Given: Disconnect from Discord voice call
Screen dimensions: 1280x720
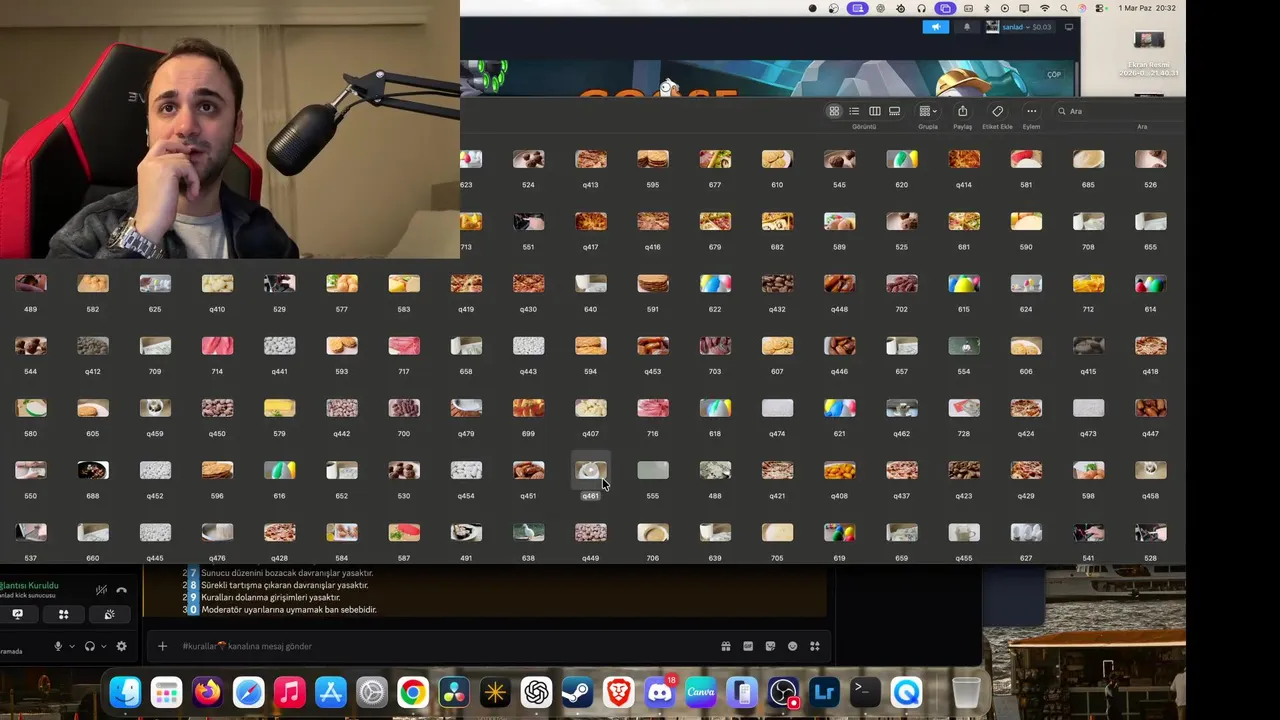Looking at the screenshot, I should pos(122,590).
